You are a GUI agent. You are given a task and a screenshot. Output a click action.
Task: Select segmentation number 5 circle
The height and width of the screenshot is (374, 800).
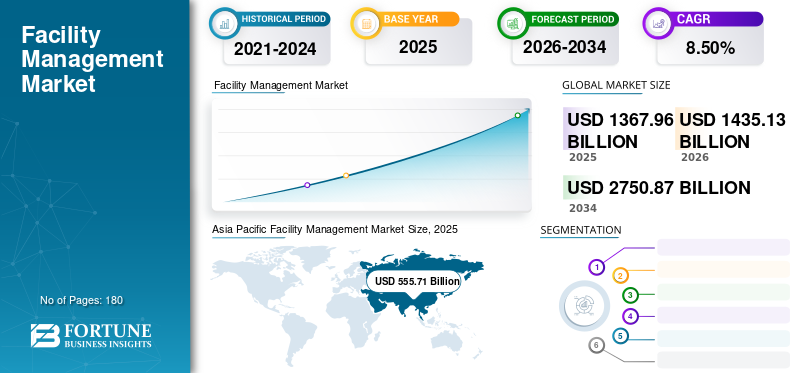click(x=620, y=336)
